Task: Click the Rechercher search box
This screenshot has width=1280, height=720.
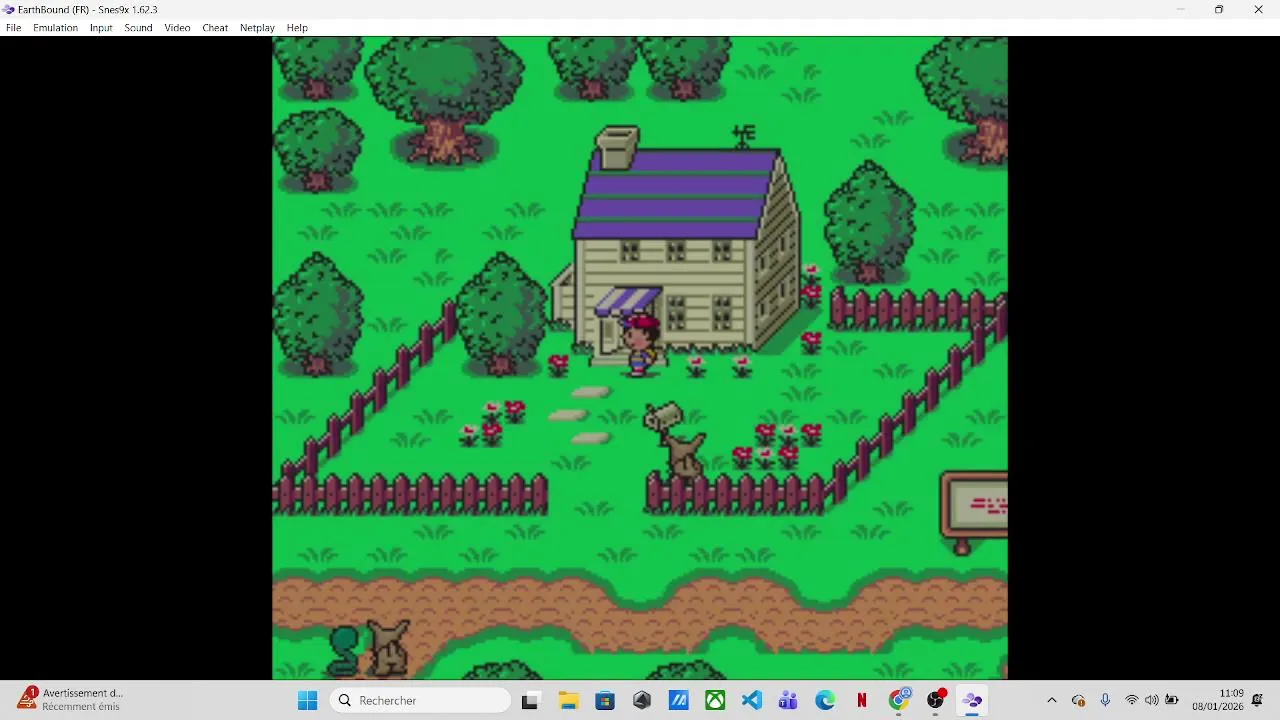Action: pos(420,701)
